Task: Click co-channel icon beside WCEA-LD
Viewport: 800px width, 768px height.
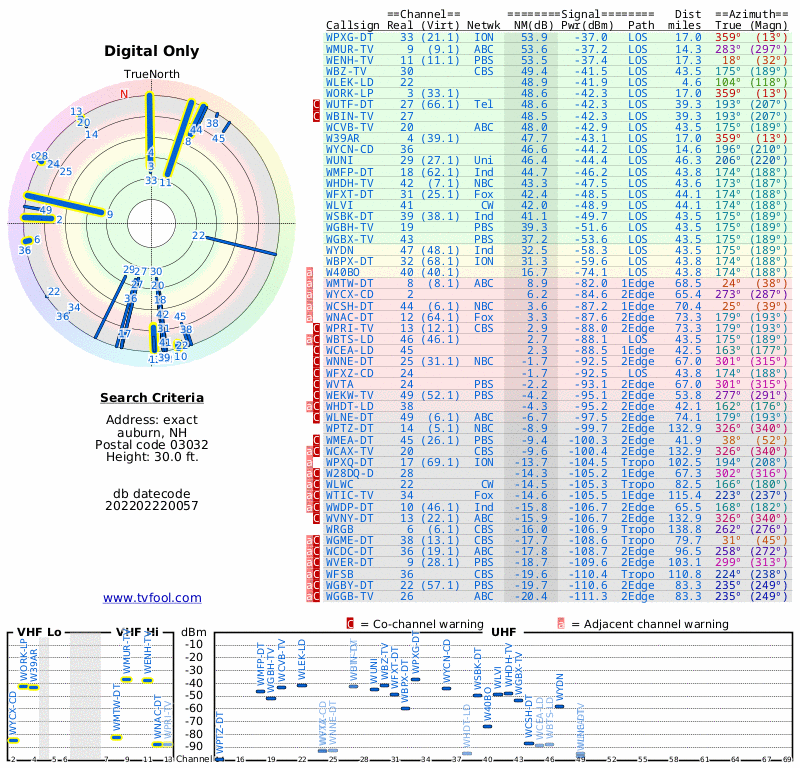Action: point(316,351)
